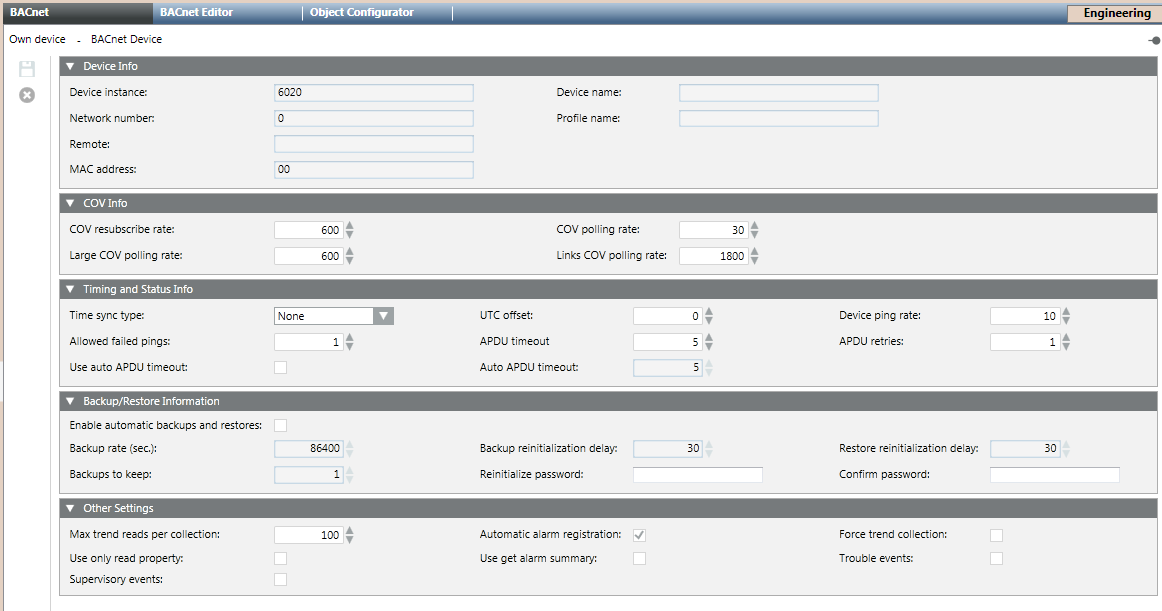Collapse the Device Info section
This screenshot has height=611, width=1162.
[70, 66]
